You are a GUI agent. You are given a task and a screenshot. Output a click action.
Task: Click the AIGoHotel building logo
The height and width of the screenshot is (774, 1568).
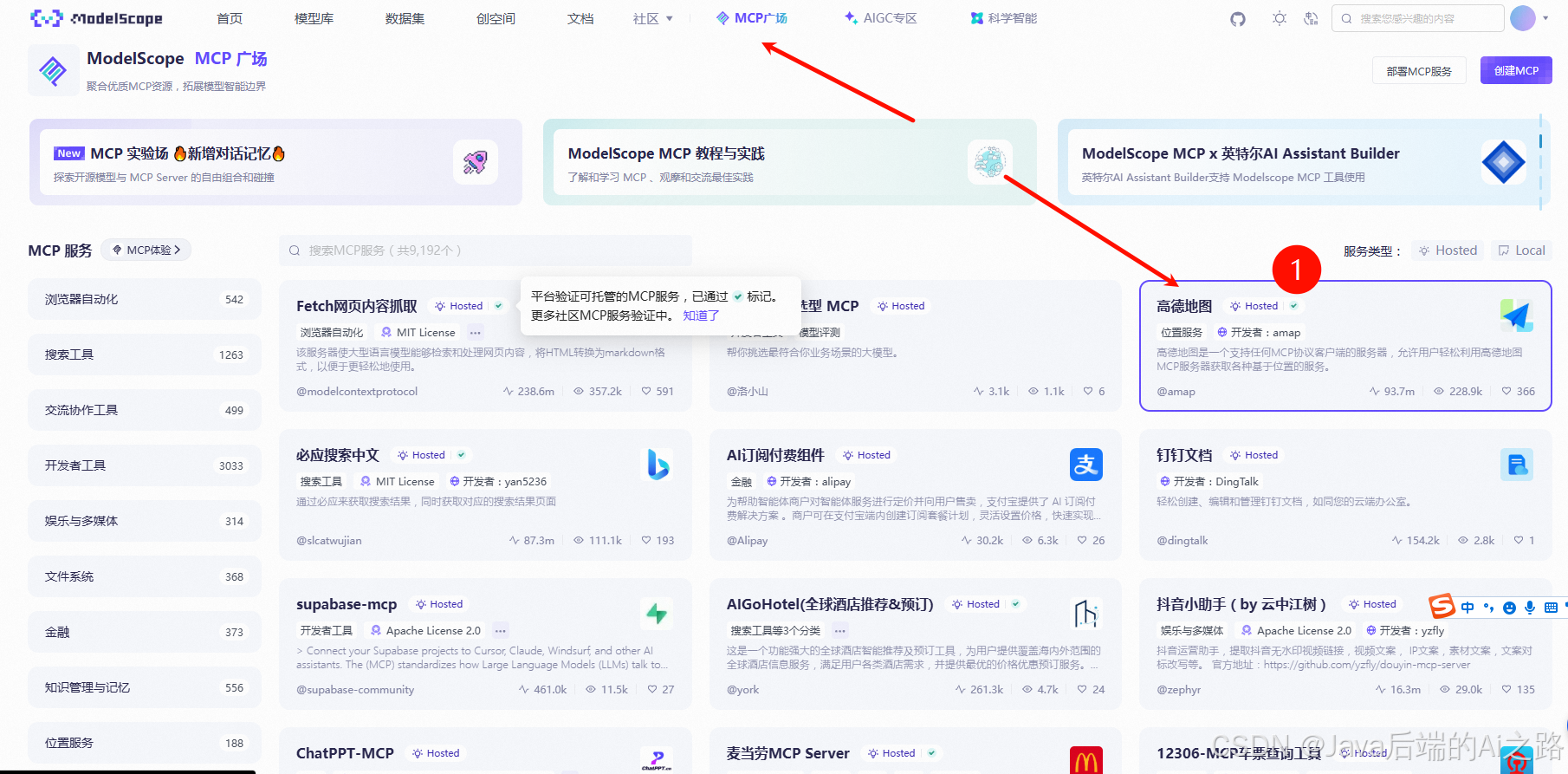pyautogui.click(x=1086, y=614)
